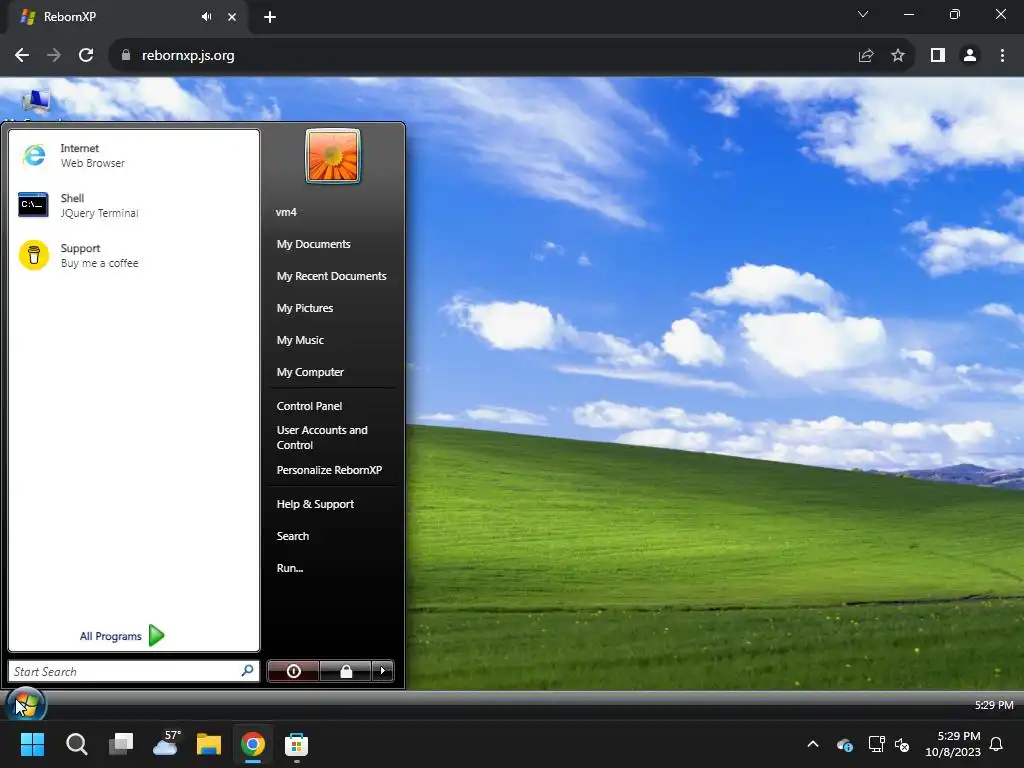Click the magnifier icon in Start Search
Image resolution: width=1024 pixels, height=768 pixels.
click(x=248, y=671)
